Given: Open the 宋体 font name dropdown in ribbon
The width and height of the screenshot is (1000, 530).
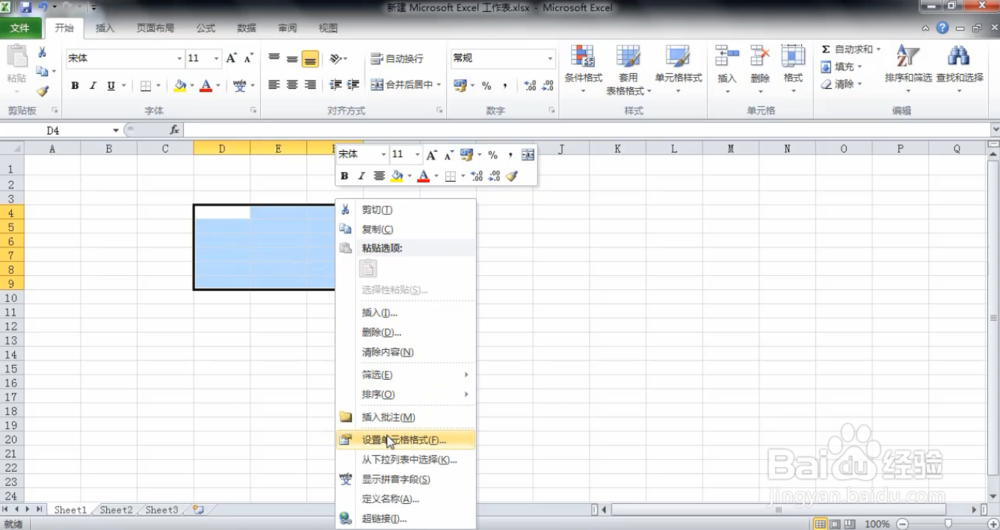Looking at the screenshot, I should (179, 59).
